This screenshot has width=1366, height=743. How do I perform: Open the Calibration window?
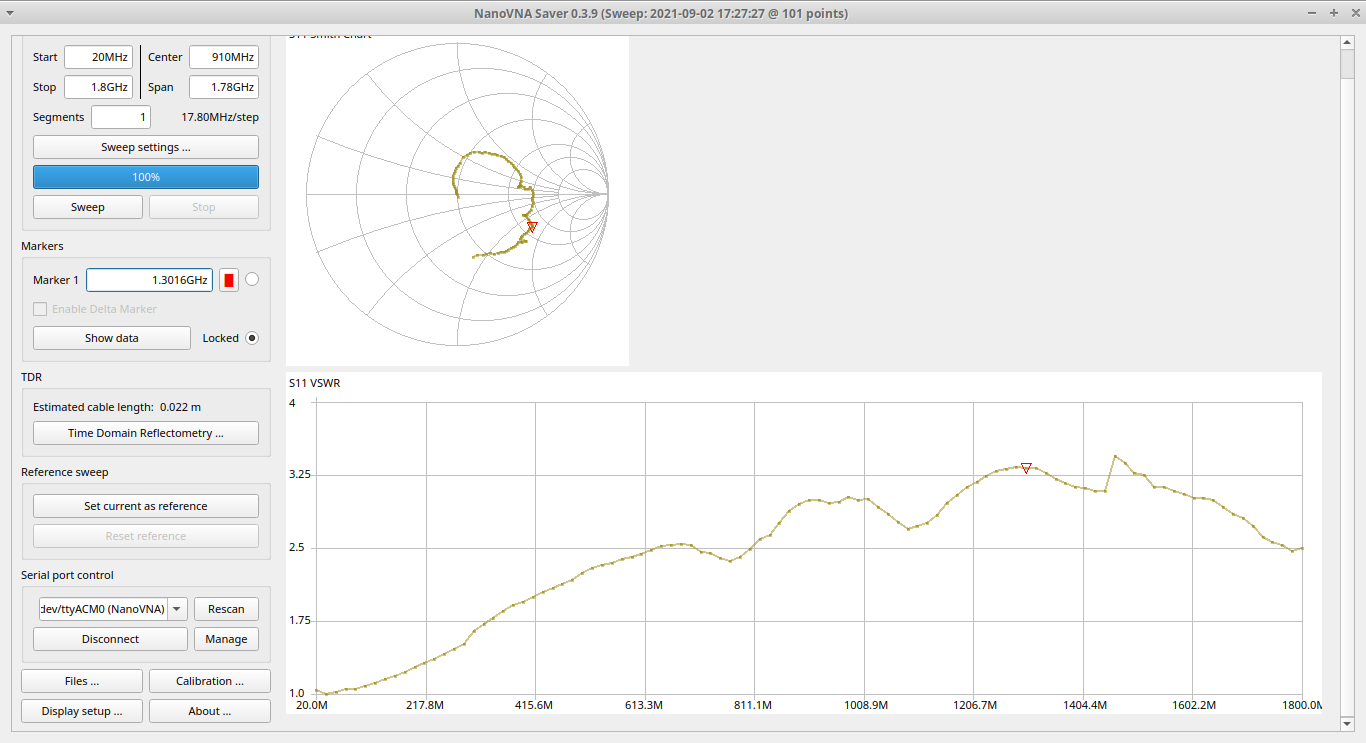point(210,681)
